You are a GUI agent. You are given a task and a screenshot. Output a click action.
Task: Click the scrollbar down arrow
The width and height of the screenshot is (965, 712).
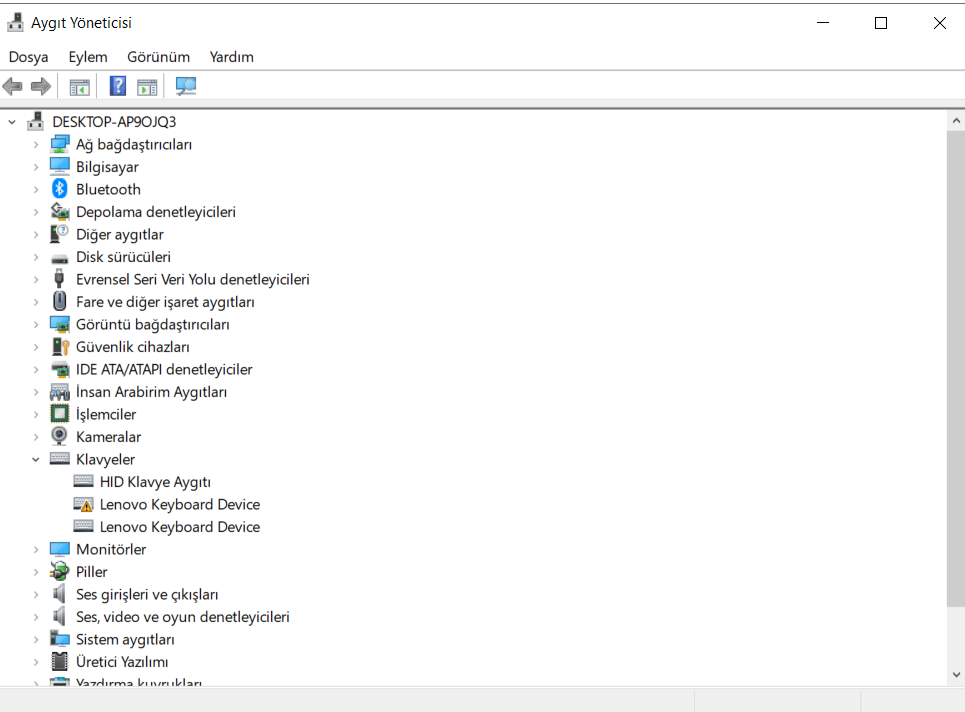(x=956, y=674)
